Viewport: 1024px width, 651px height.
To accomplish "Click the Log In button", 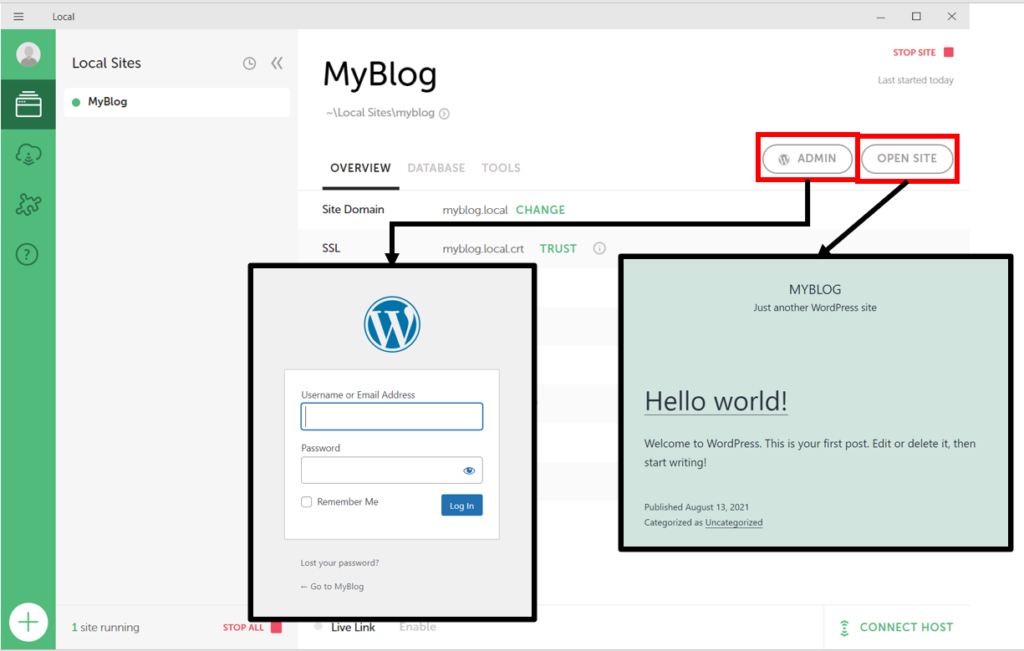I will point(462,505).
